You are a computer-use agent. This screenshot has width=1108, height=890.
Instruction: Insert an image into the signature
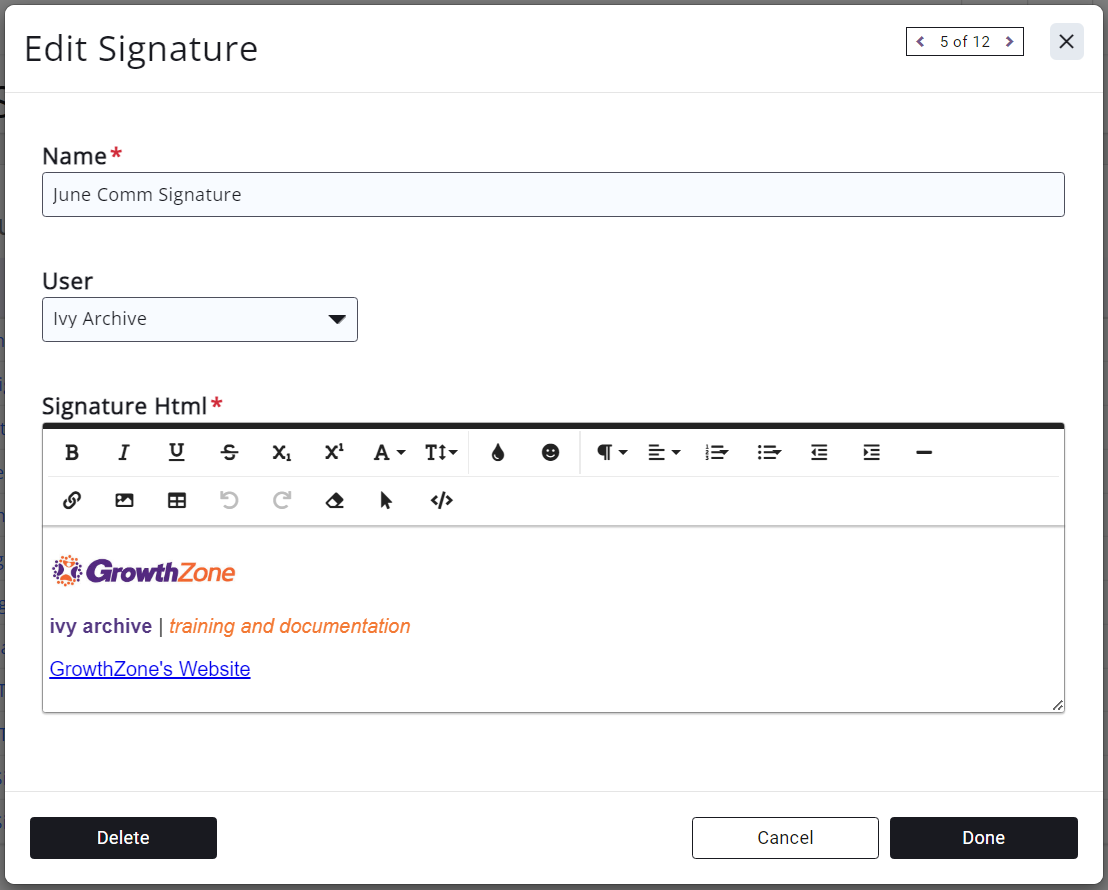click(x=124, y=501)
